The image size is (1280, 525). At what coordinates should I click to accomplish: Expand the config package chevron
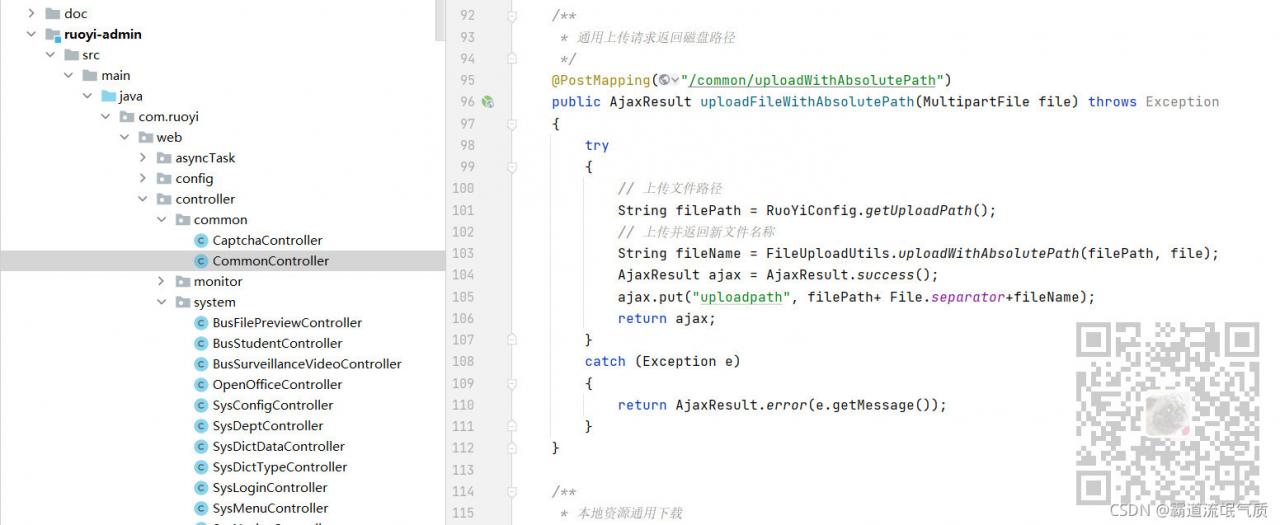tap(143, 179)
